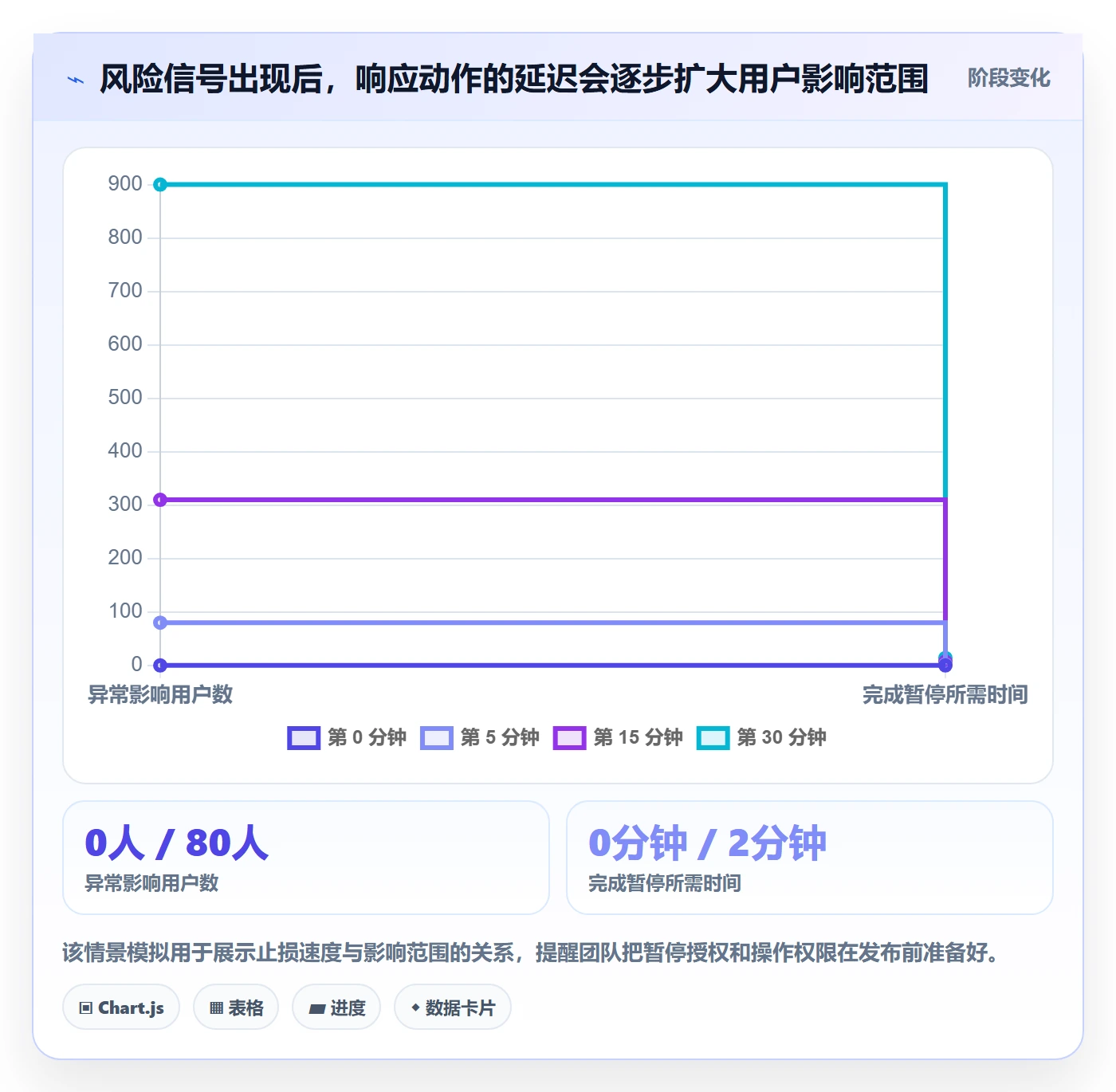Click the 异常影响用户数 caption in the stat card

[x=151, y=883]
